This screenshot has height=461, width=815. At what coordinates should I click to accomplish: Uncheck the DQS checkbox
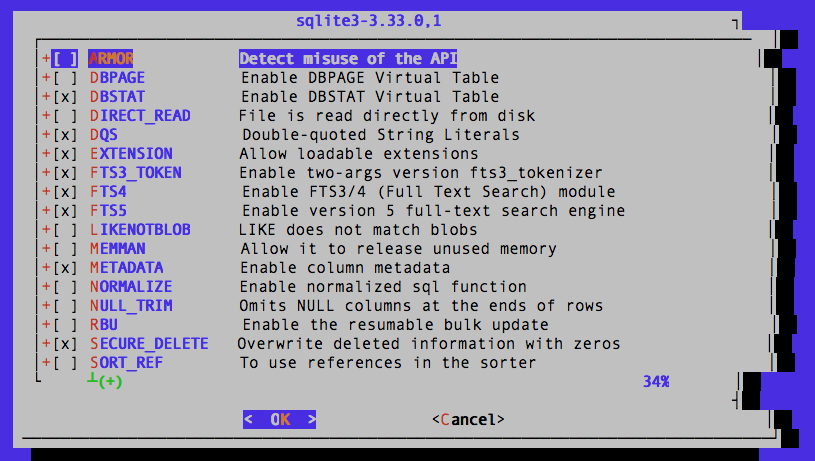coord(64,135)
